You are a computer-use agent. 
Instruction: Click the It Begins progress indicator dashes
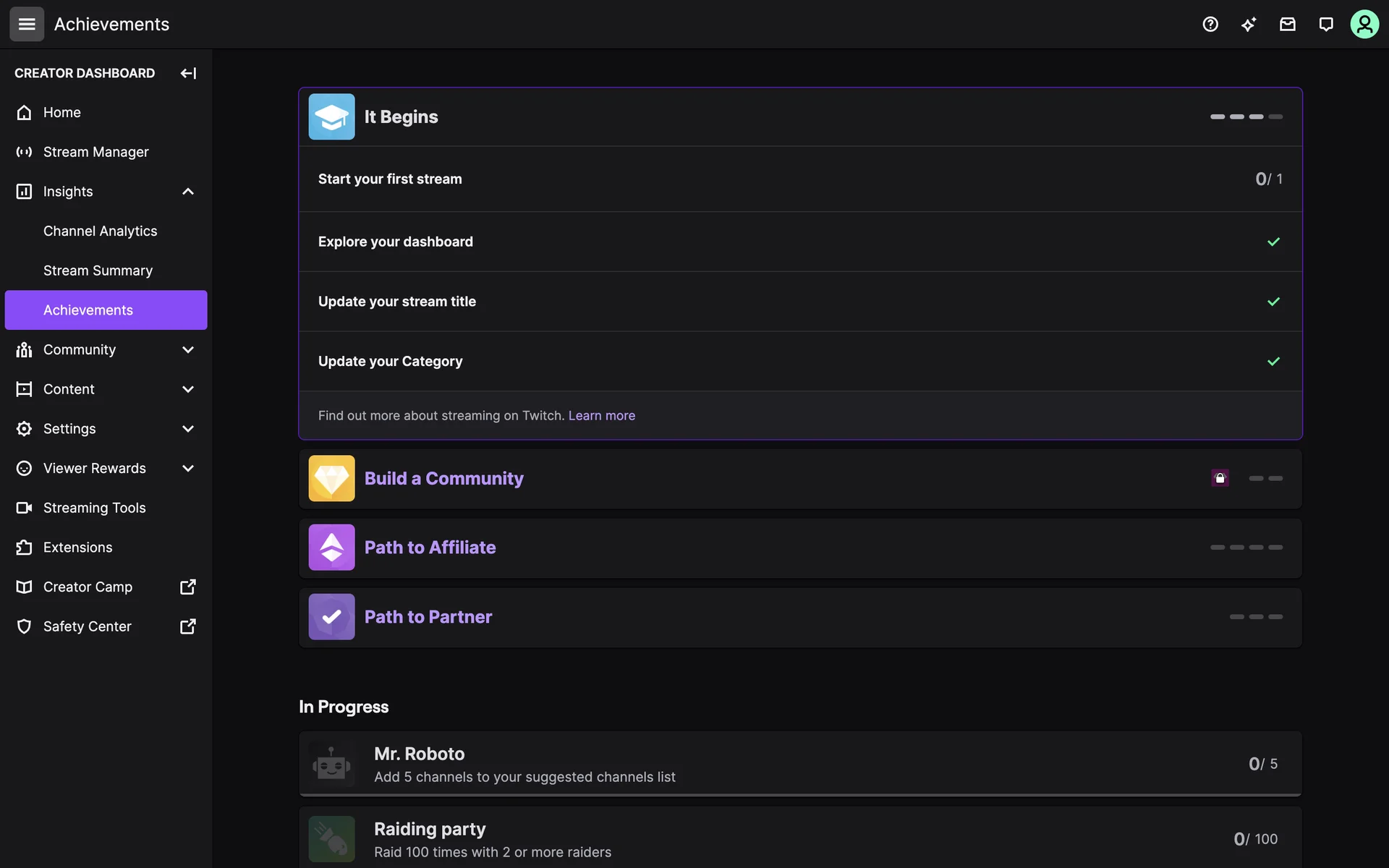point(1246,116)
